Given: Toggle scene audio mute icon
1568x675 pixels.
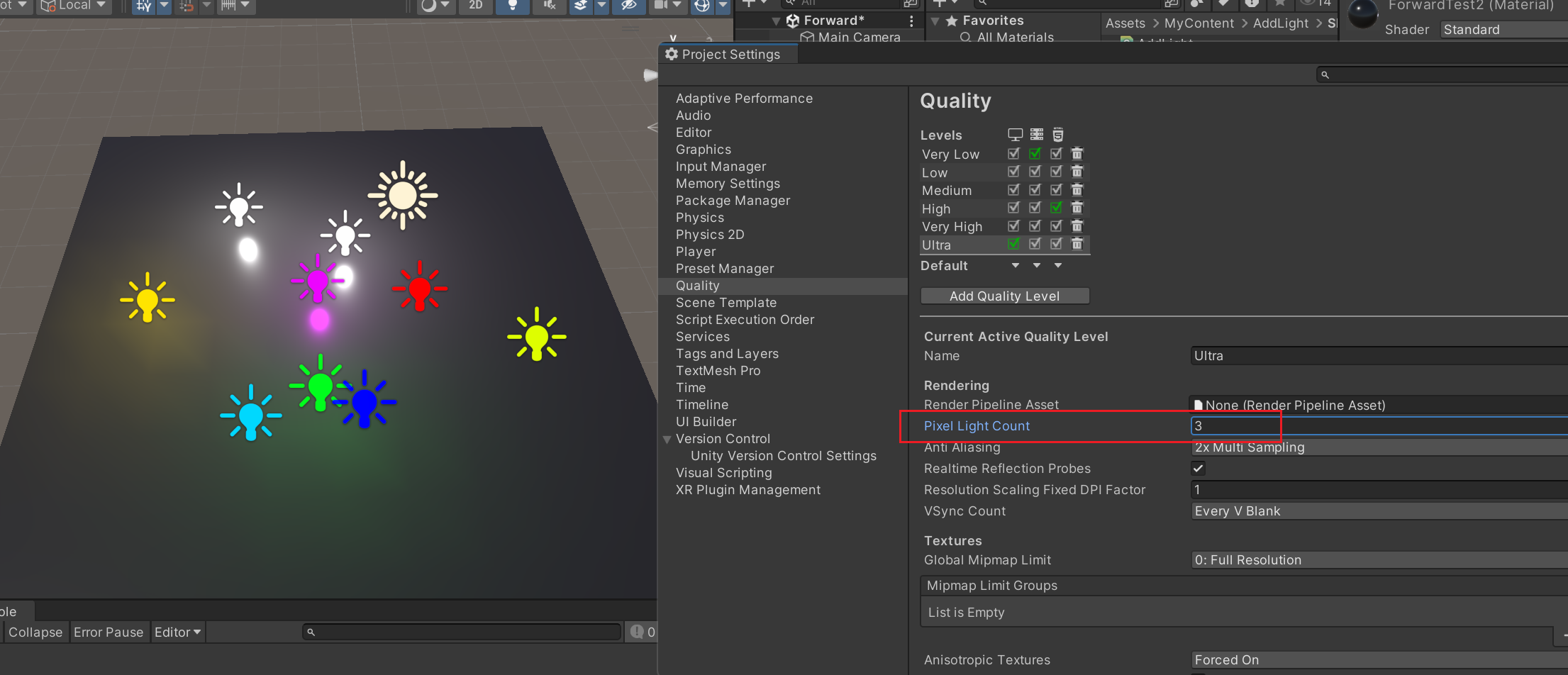Looking at the screenshot, I should click(549, 6).
